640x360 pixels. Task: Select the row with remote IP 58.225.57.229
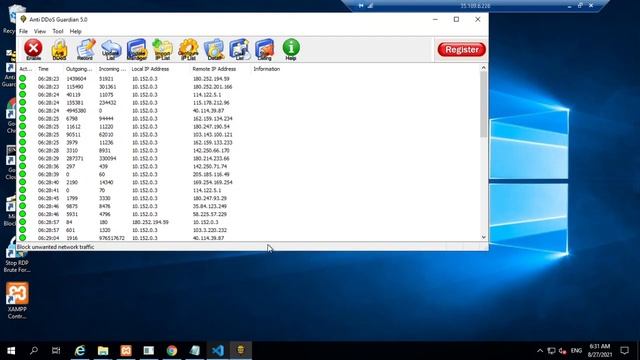(249, 214)
